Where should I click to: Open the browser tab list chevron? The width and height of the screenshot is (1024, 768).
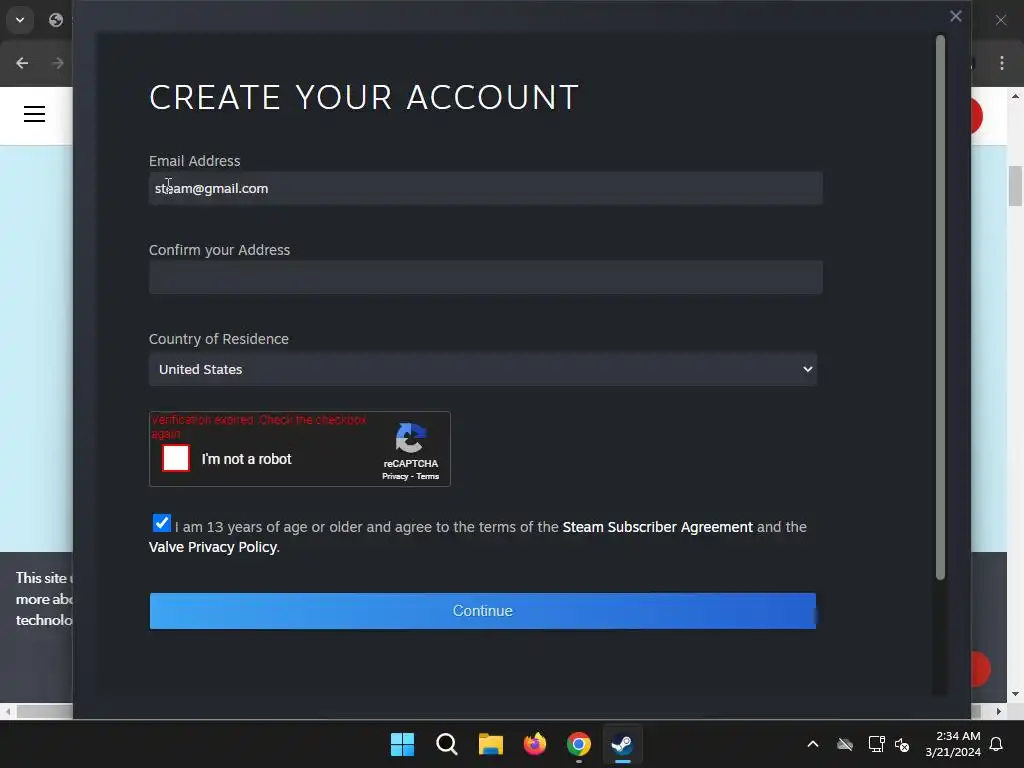click(20, 20)
